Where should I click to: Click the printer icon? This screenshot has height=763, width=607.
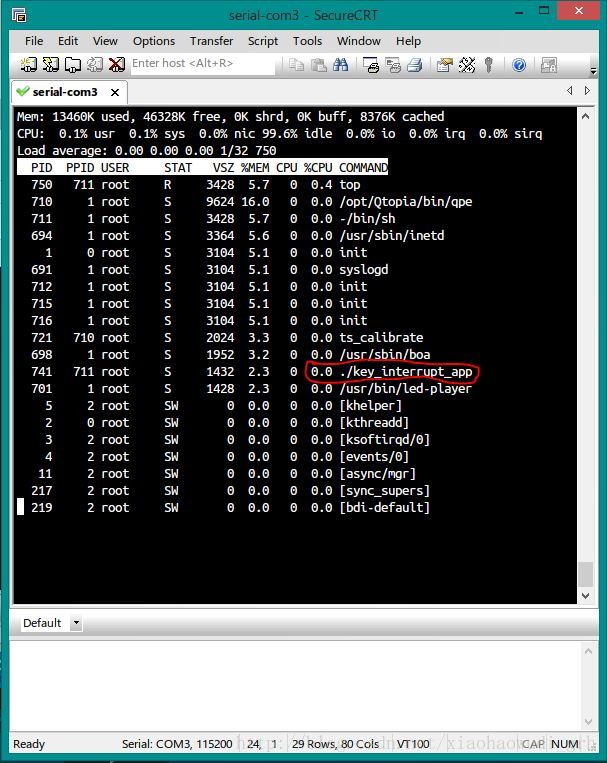coord(415,64)
